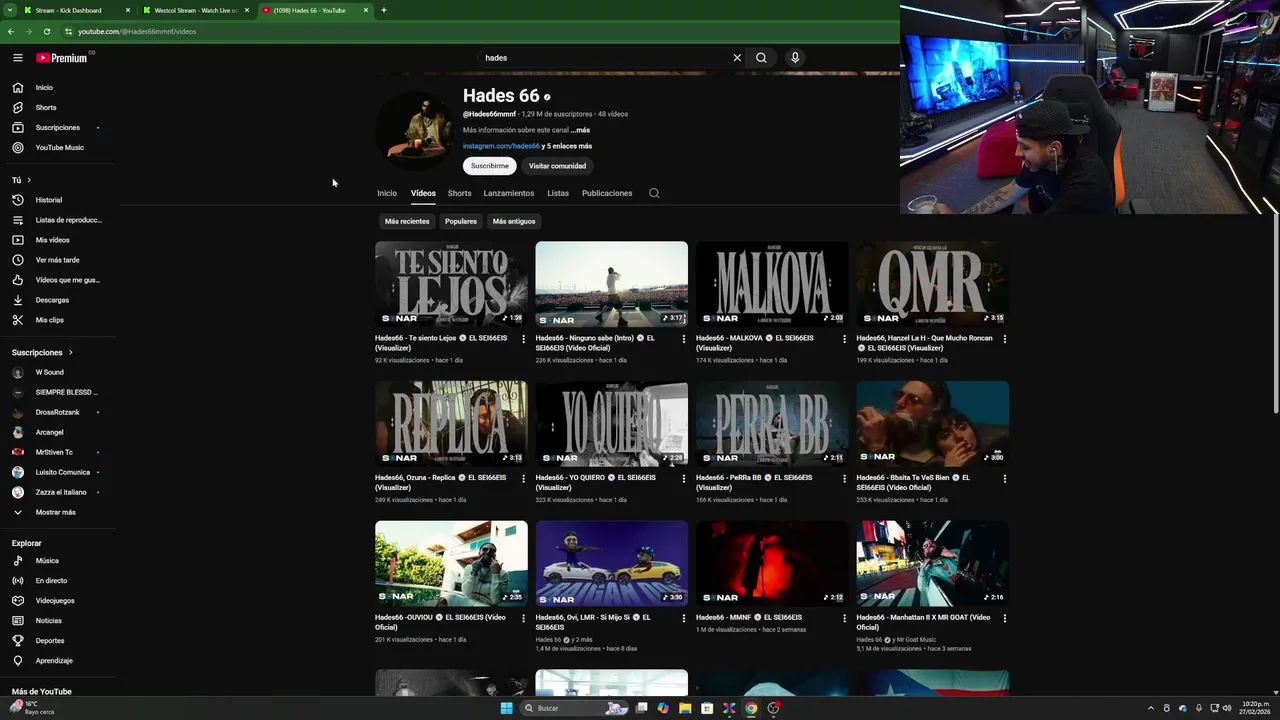The image size is (1280, 720).
Task: Switch to Westcol Stream browser tab
Action: click(x=195, y=10)
